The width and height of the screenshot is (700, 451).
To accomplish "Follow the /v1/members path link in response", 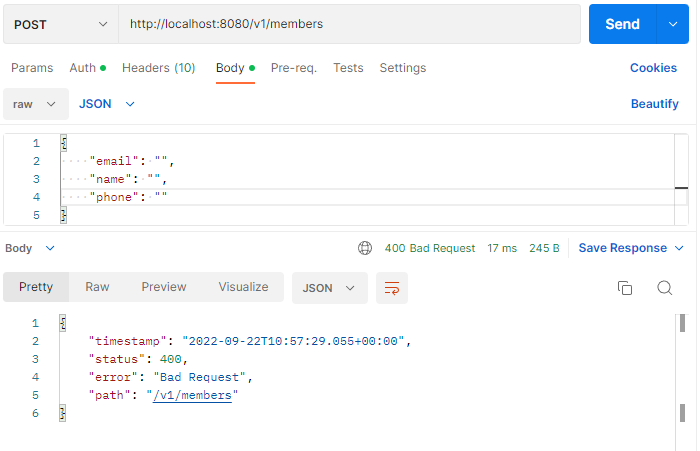I will click(x=192, y=395).
